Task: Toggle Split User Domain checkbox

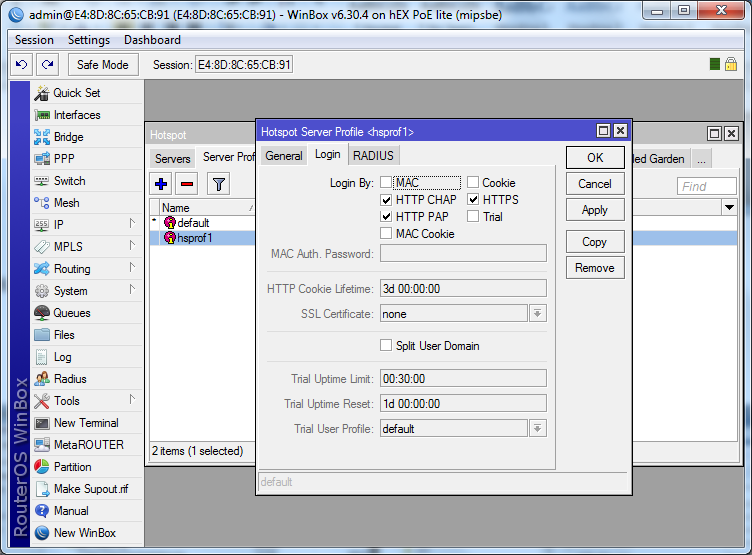Action: pyautogui.click(x=386, y=345)
